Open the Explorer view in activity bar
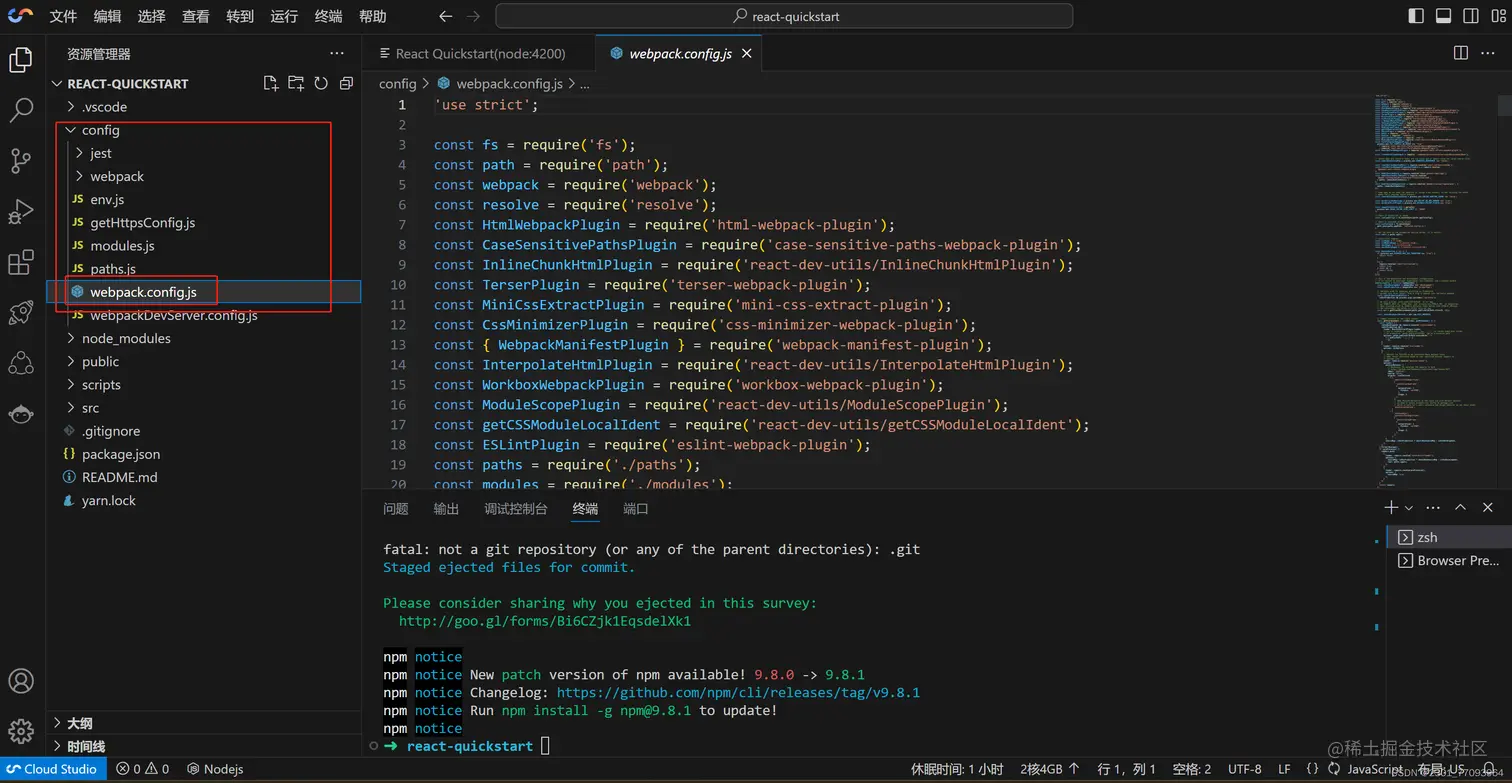 point(21,60)
